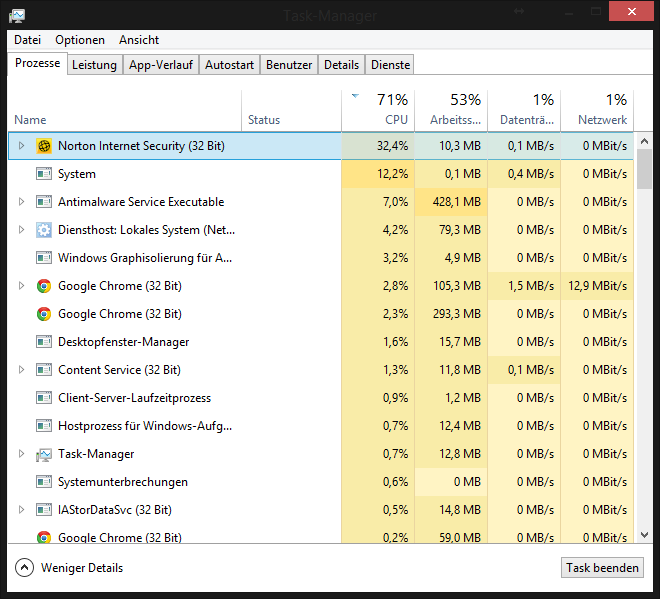Click the 1,5 MB/s disk cell
Screen dimensions: 660x599
[524, 286]
